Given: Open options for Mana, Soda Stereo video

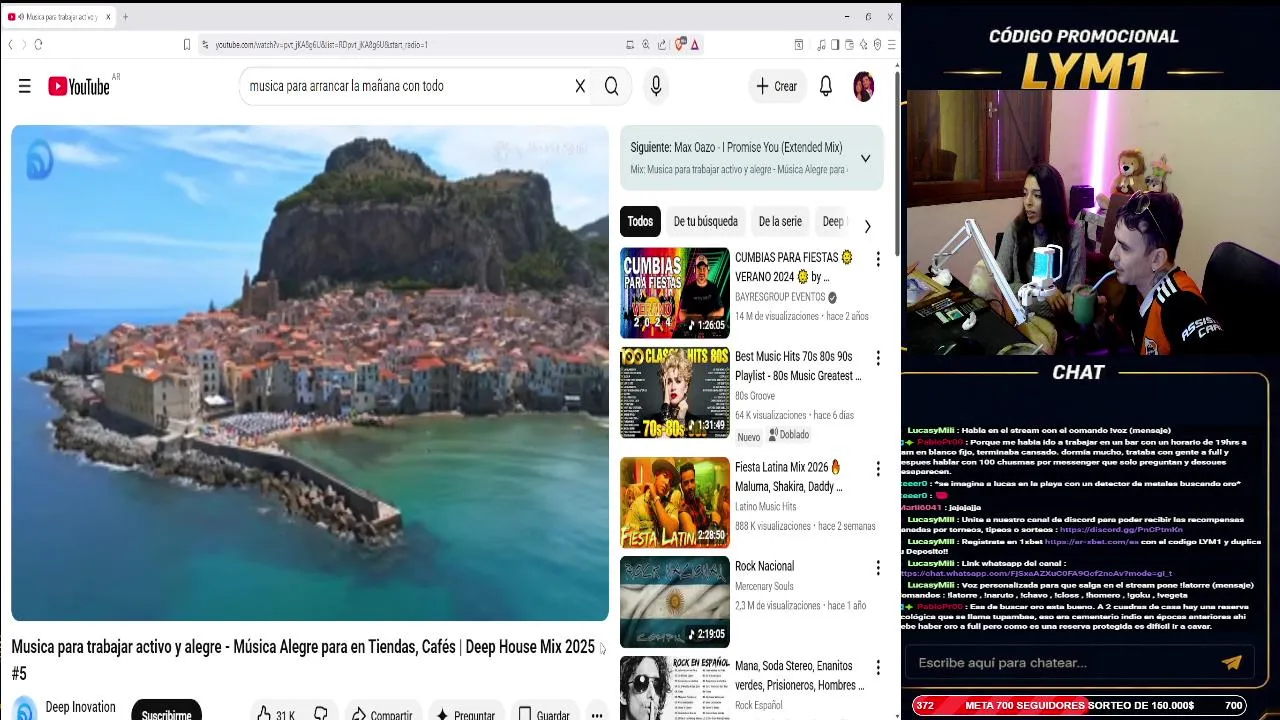Looking at the screenshot, I should pos(878,667).
